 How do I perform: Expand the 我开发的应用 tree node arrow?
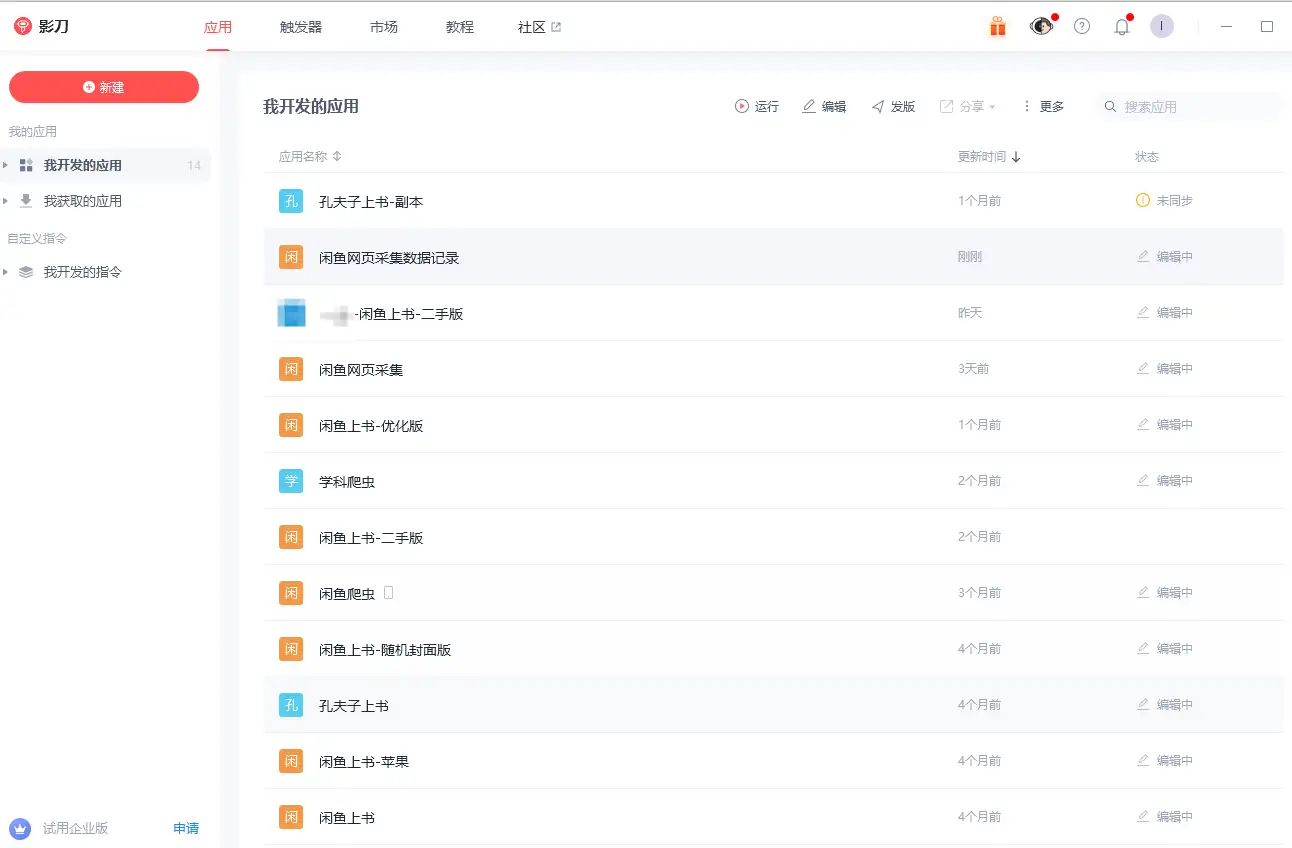[x=6, y=165]
